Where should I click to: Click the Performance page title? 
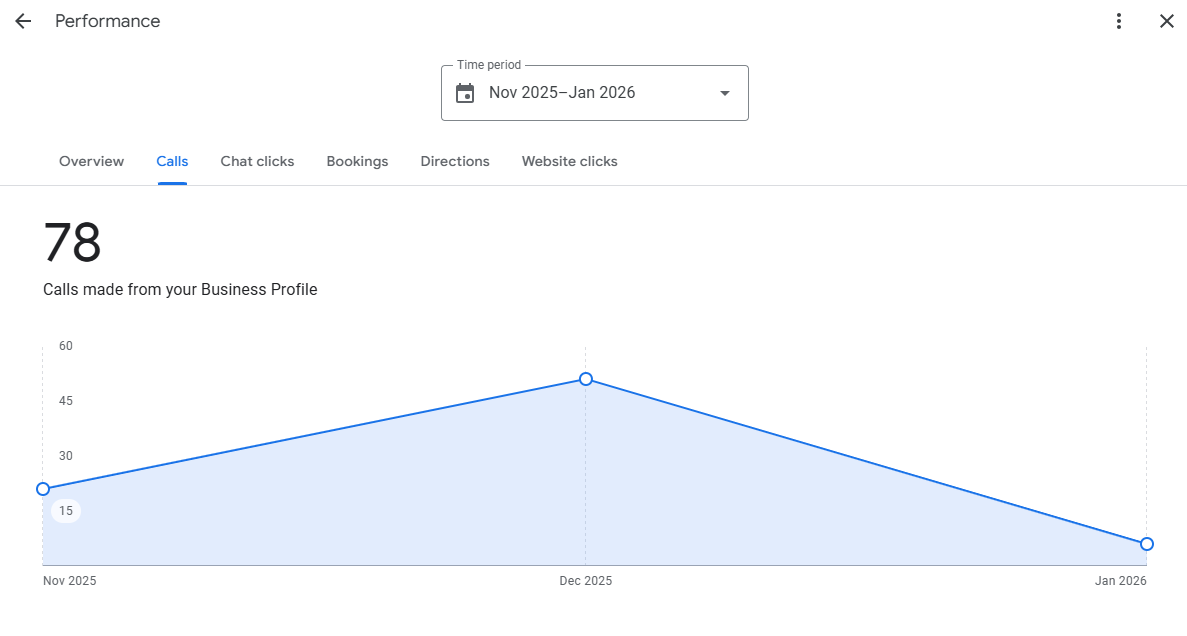[107, 21]
